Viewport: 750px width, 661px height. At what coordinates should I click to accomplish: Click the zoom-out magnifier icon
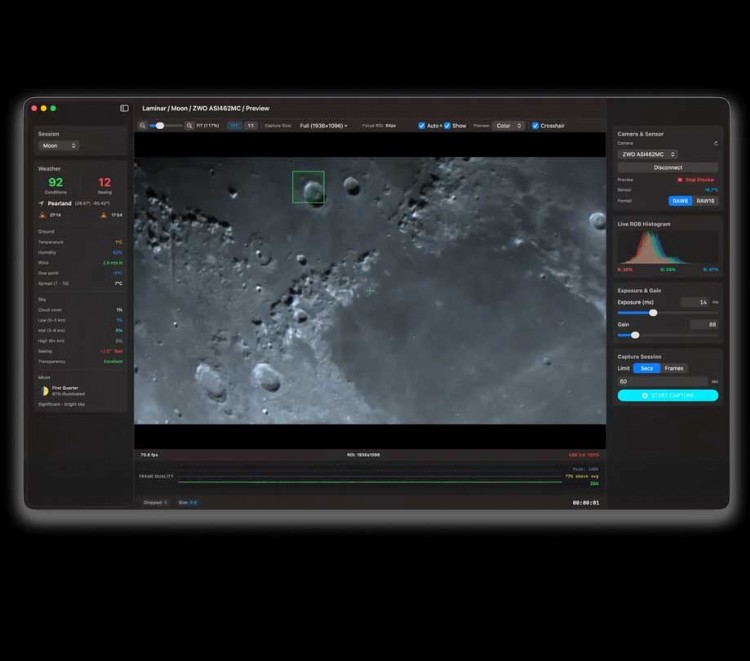[143, 125]
